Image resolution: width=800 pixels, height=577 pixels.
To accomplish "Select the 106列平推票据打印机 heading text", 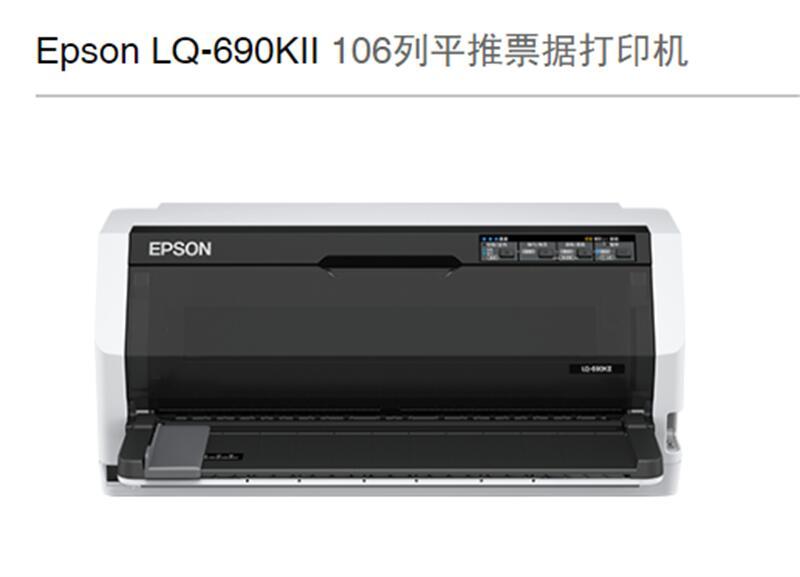I will click(510, 51).
